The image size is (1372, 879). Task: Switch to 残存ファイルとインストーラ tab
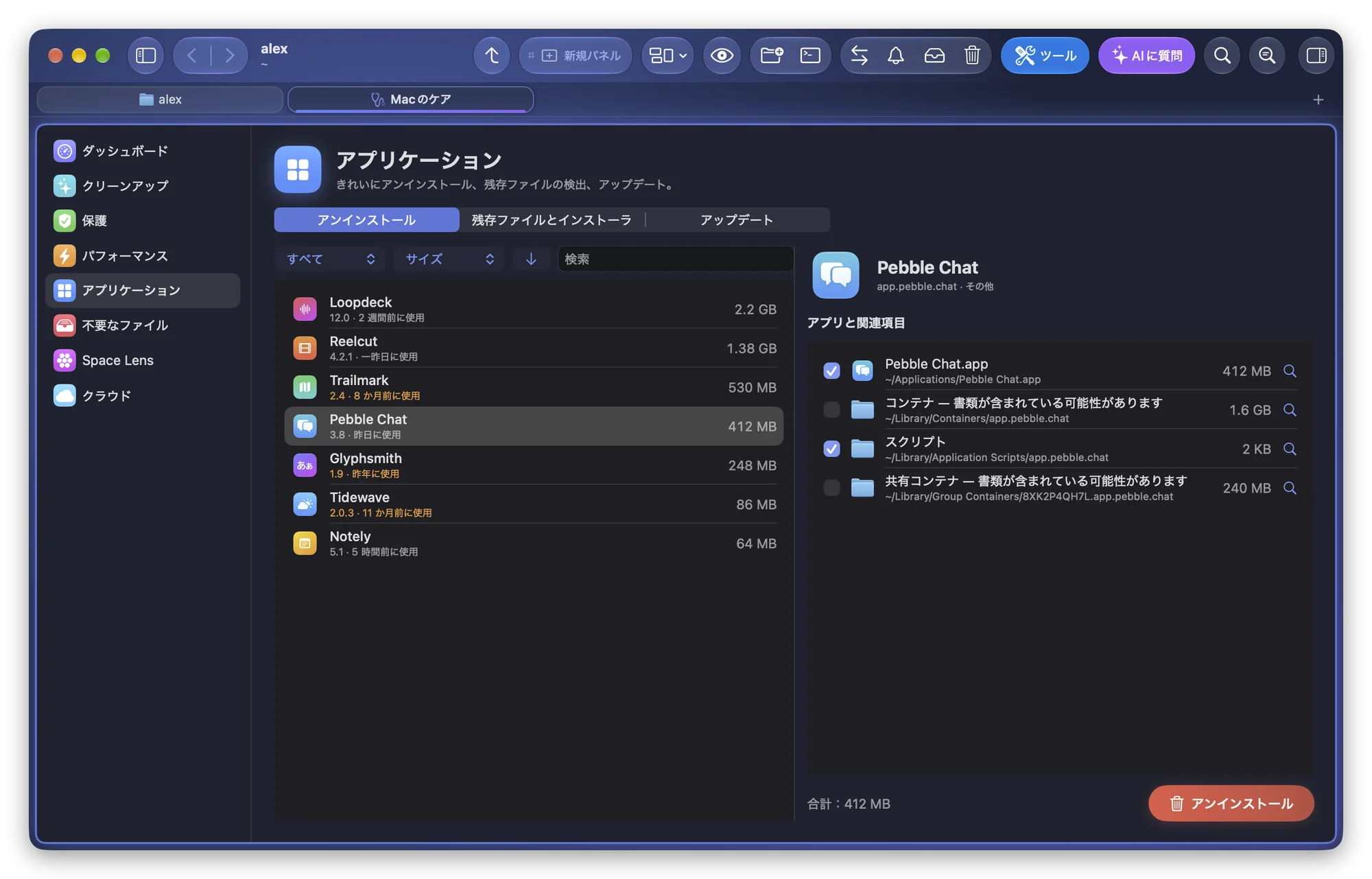552,220
